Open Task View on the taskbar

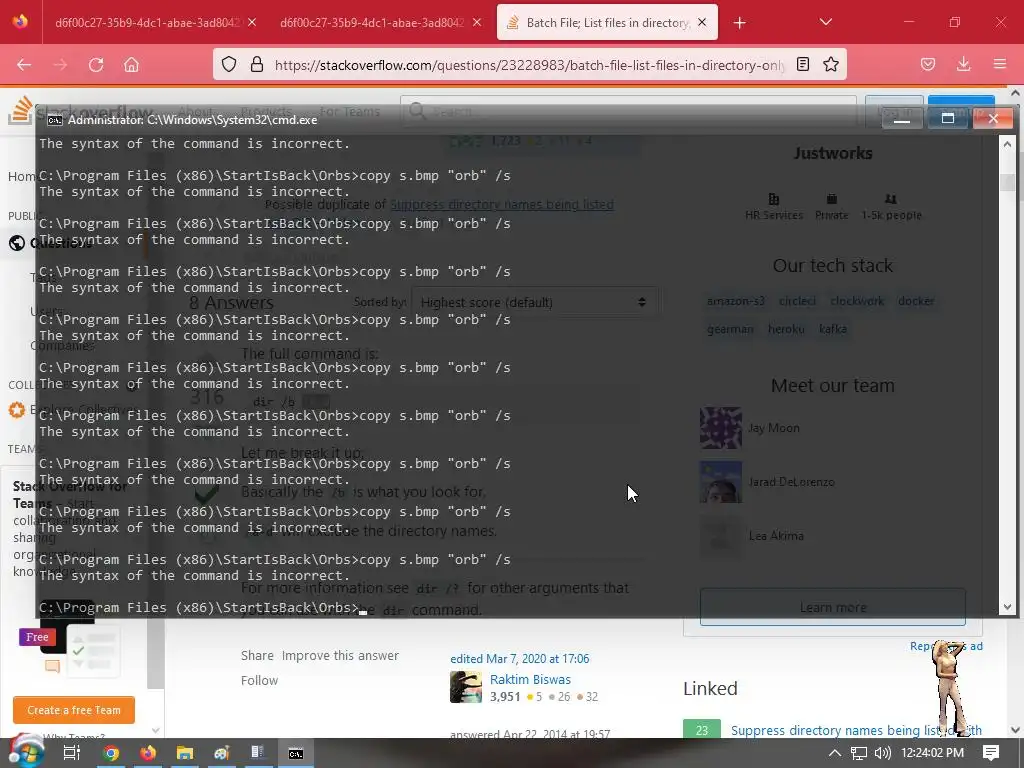71,753
